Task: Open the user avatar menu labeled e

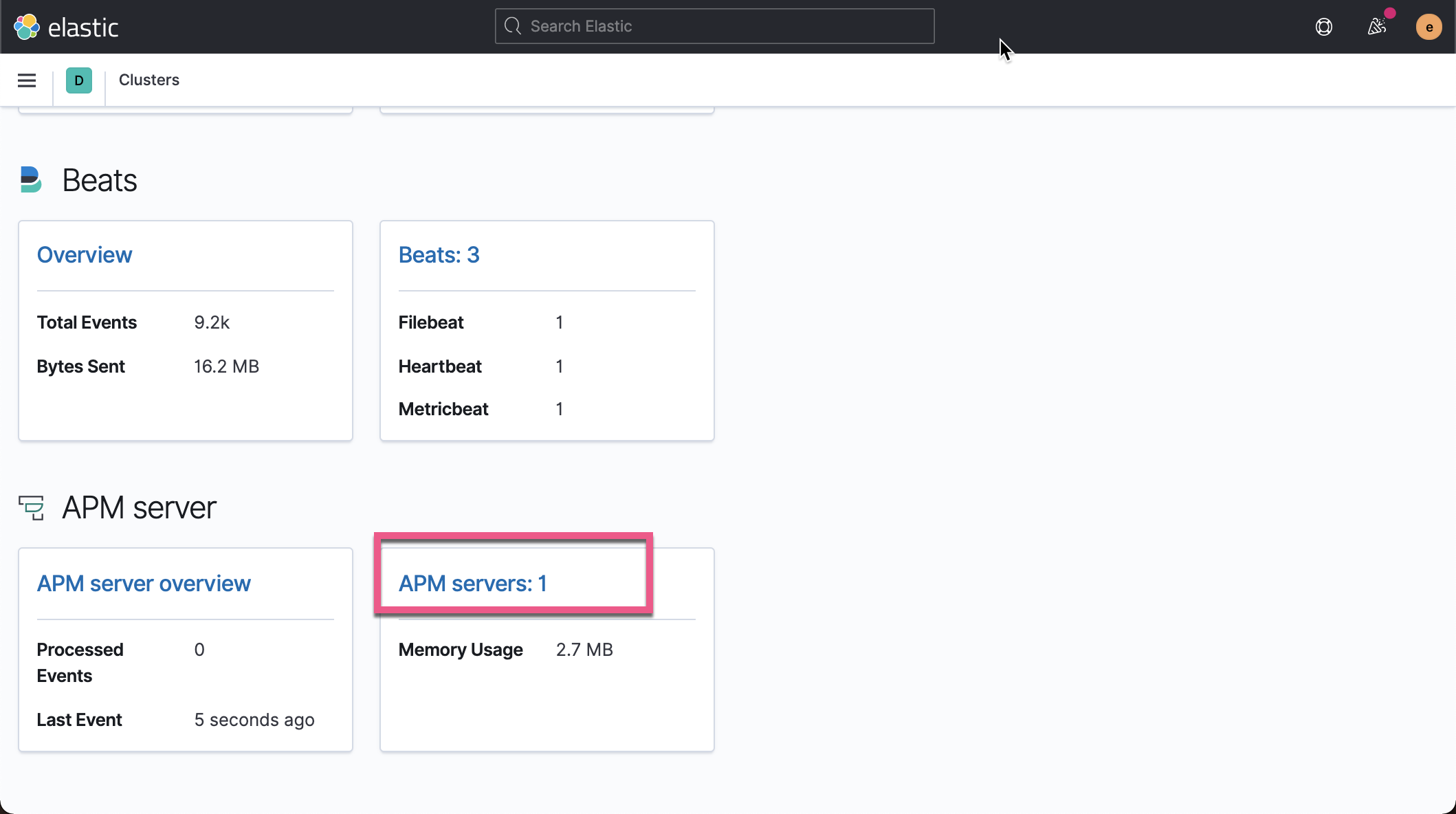Action: click(x=1429, y=27)
